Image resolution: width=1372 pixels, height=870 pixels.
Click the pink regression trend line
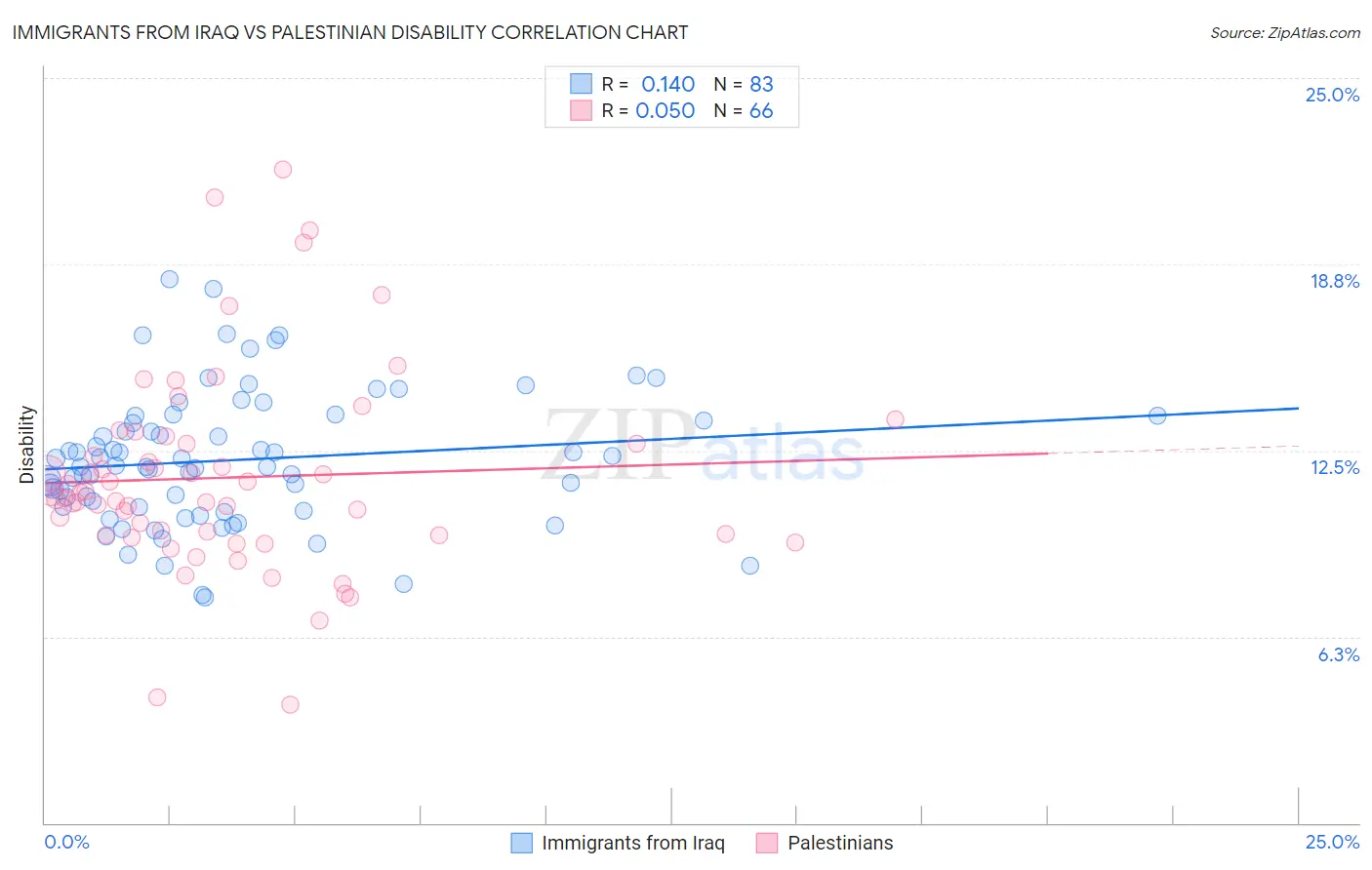click(x=546, y=467)
